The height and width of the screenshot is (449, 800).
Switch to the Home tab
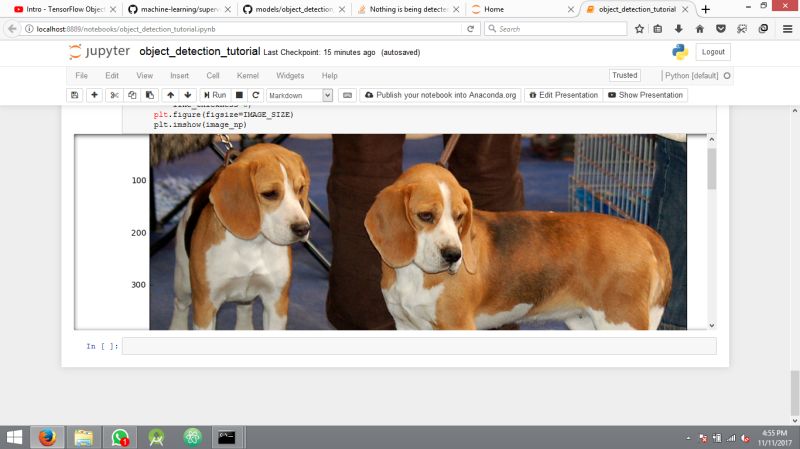[x=522, y=9]
